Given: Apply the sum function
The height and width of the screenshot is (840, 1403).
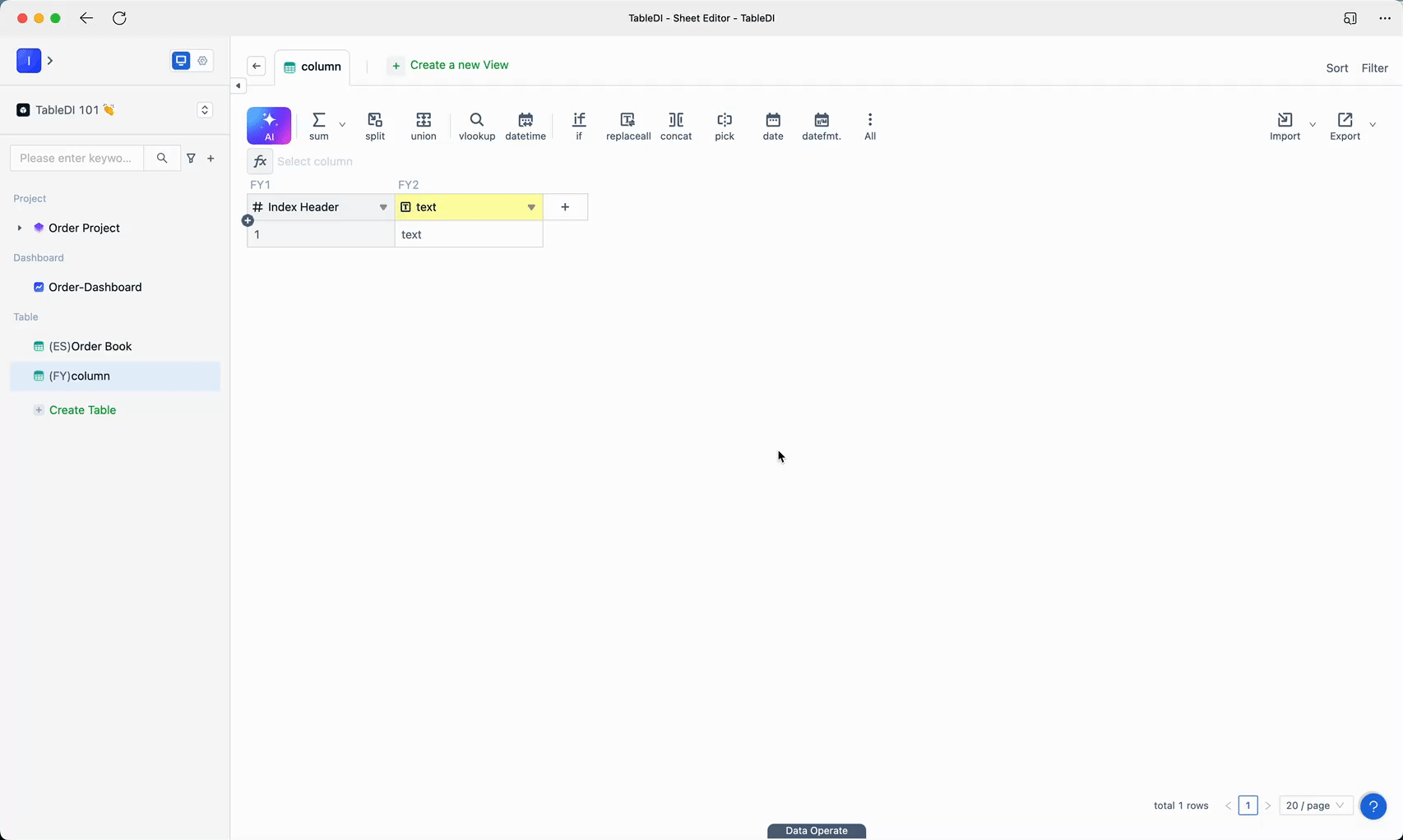Looking at the screenshot, I should (x=319, y=126).
